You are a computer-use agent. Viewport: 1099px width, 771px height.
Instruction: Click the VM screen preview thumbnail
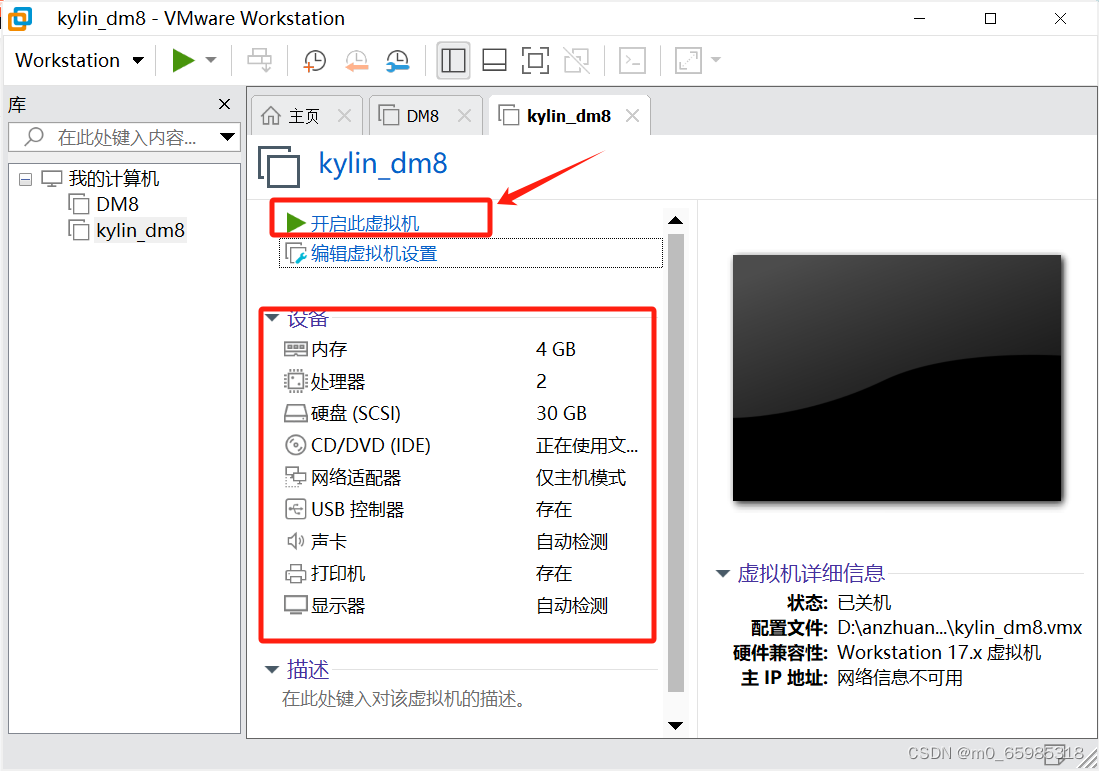(897, 378)
